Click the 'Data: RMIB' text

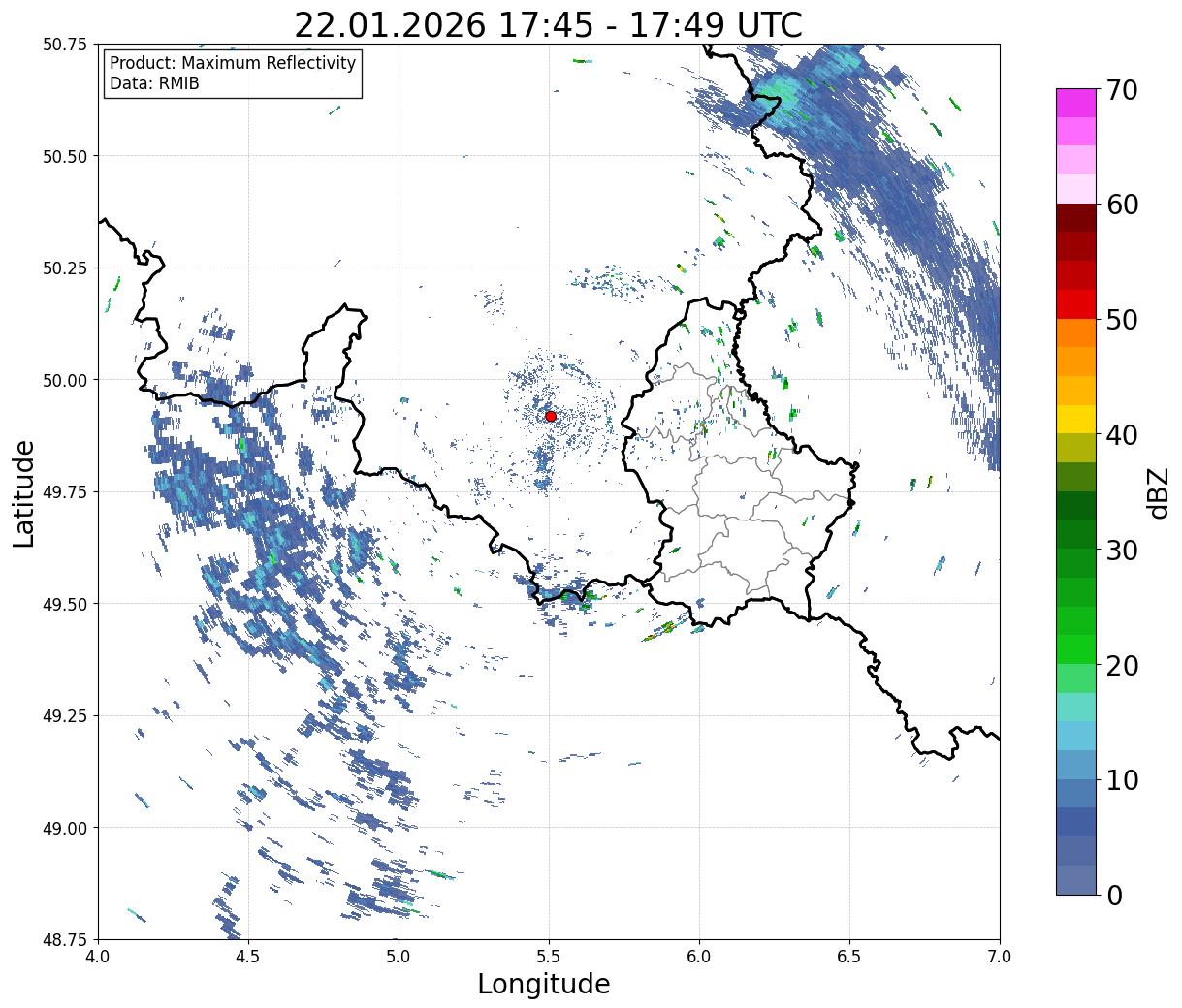[x=154, y=83]
